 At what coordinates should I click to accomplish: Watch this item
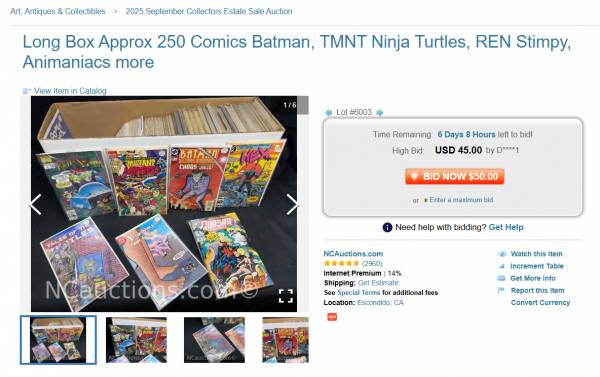tap(536, 254)
